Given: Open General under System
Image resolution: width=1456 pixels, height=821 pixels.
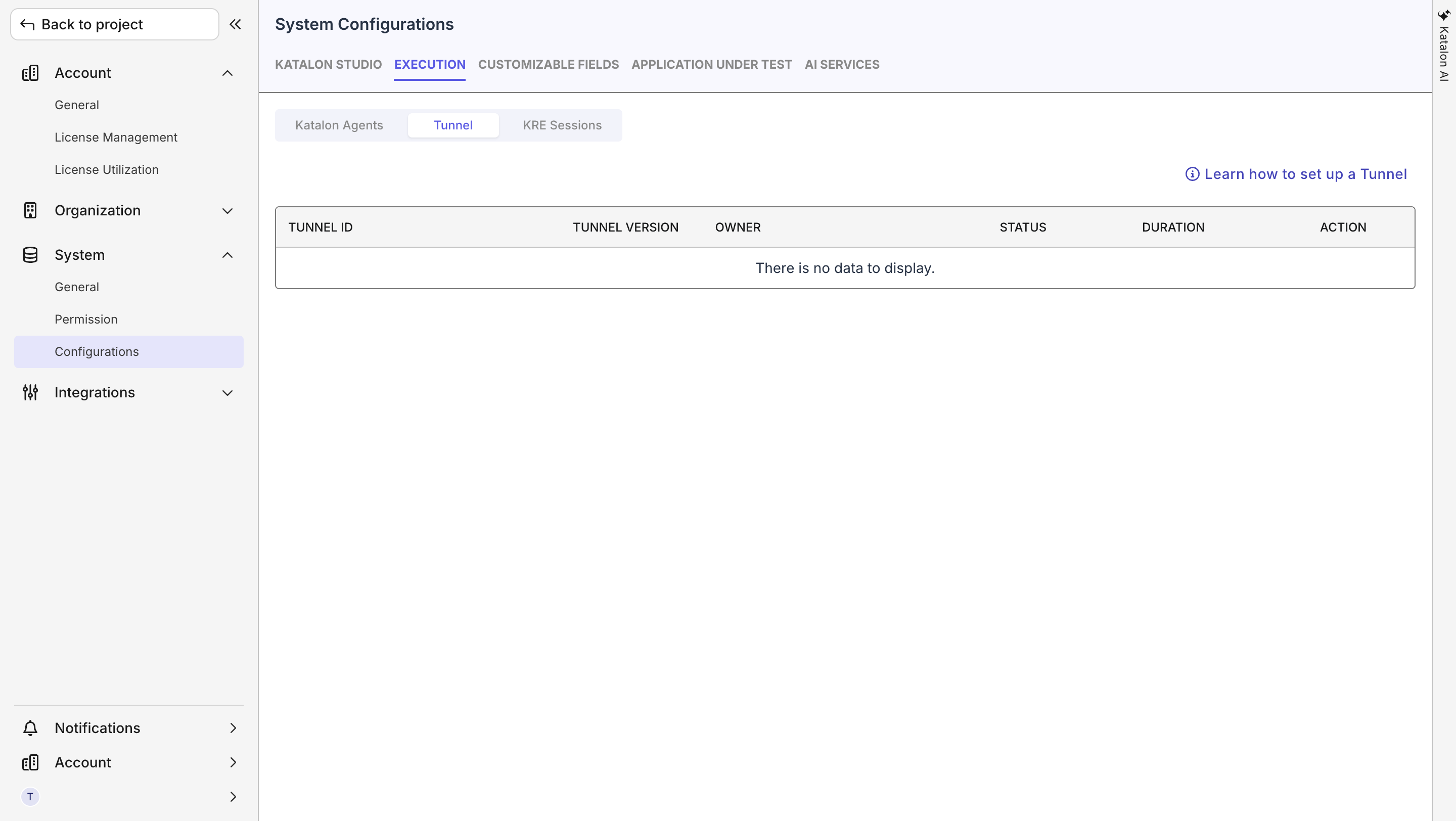Looking at the screenshot, I should (x=77, y=287).
